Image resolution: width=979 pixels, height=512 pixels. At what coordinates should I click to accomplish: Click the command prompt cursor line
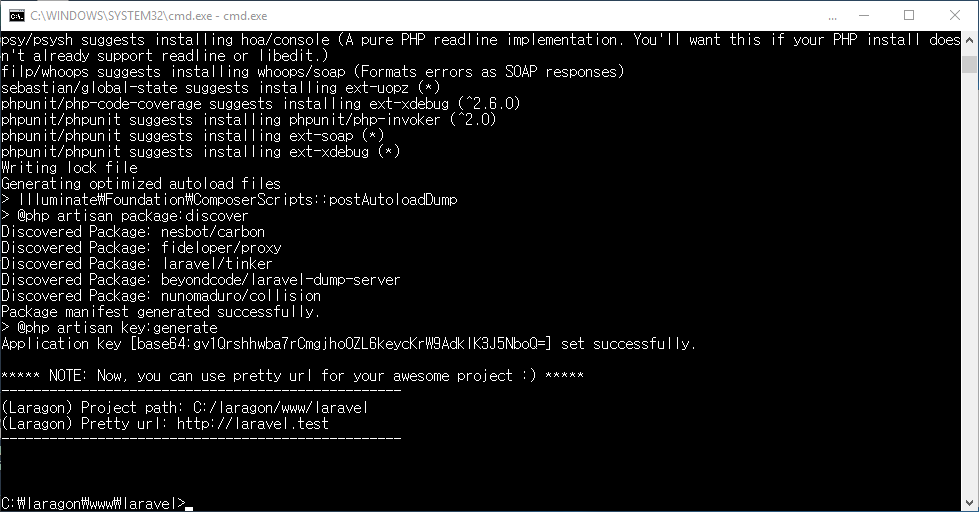coord(95,503)
